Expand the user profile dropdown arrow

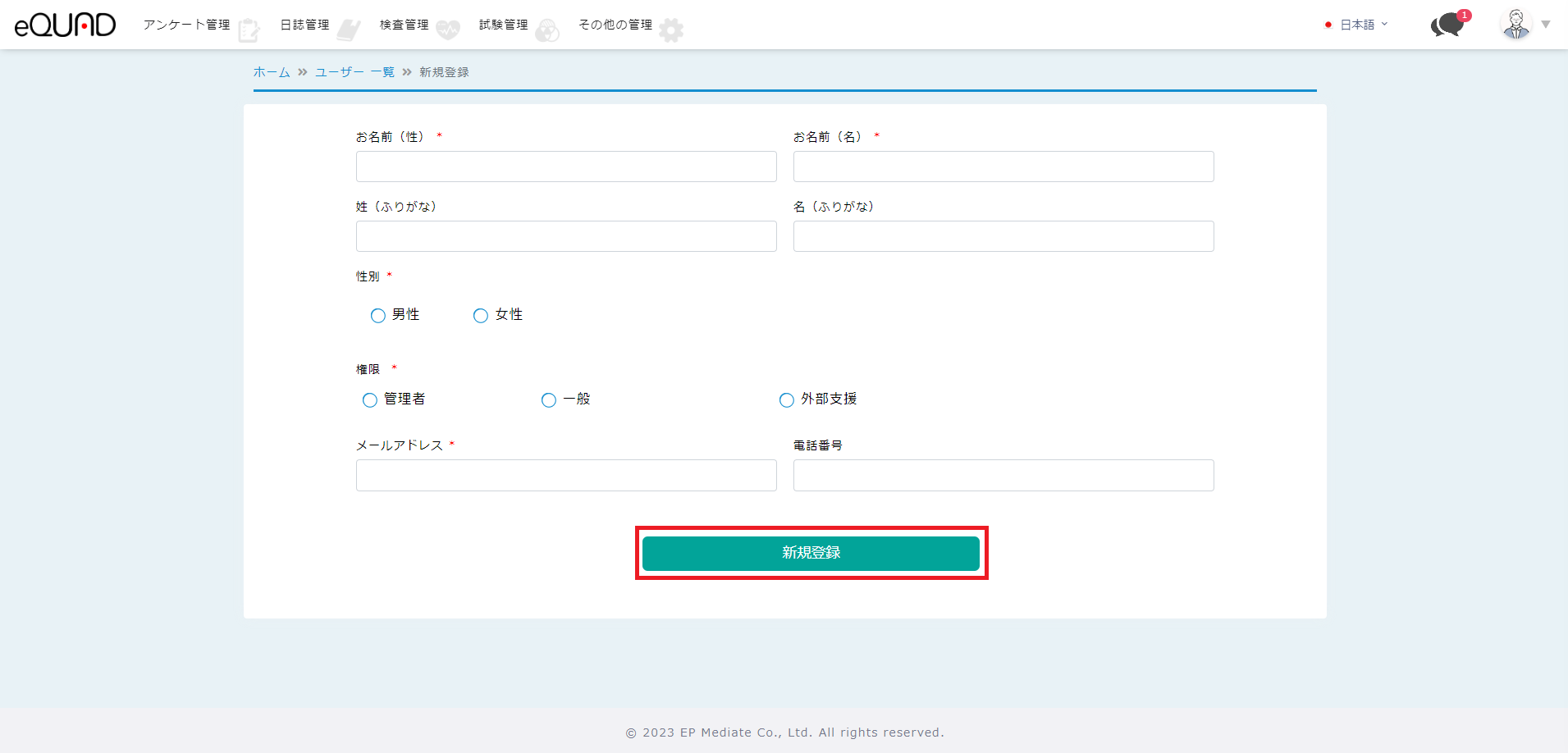(1546, 25)
